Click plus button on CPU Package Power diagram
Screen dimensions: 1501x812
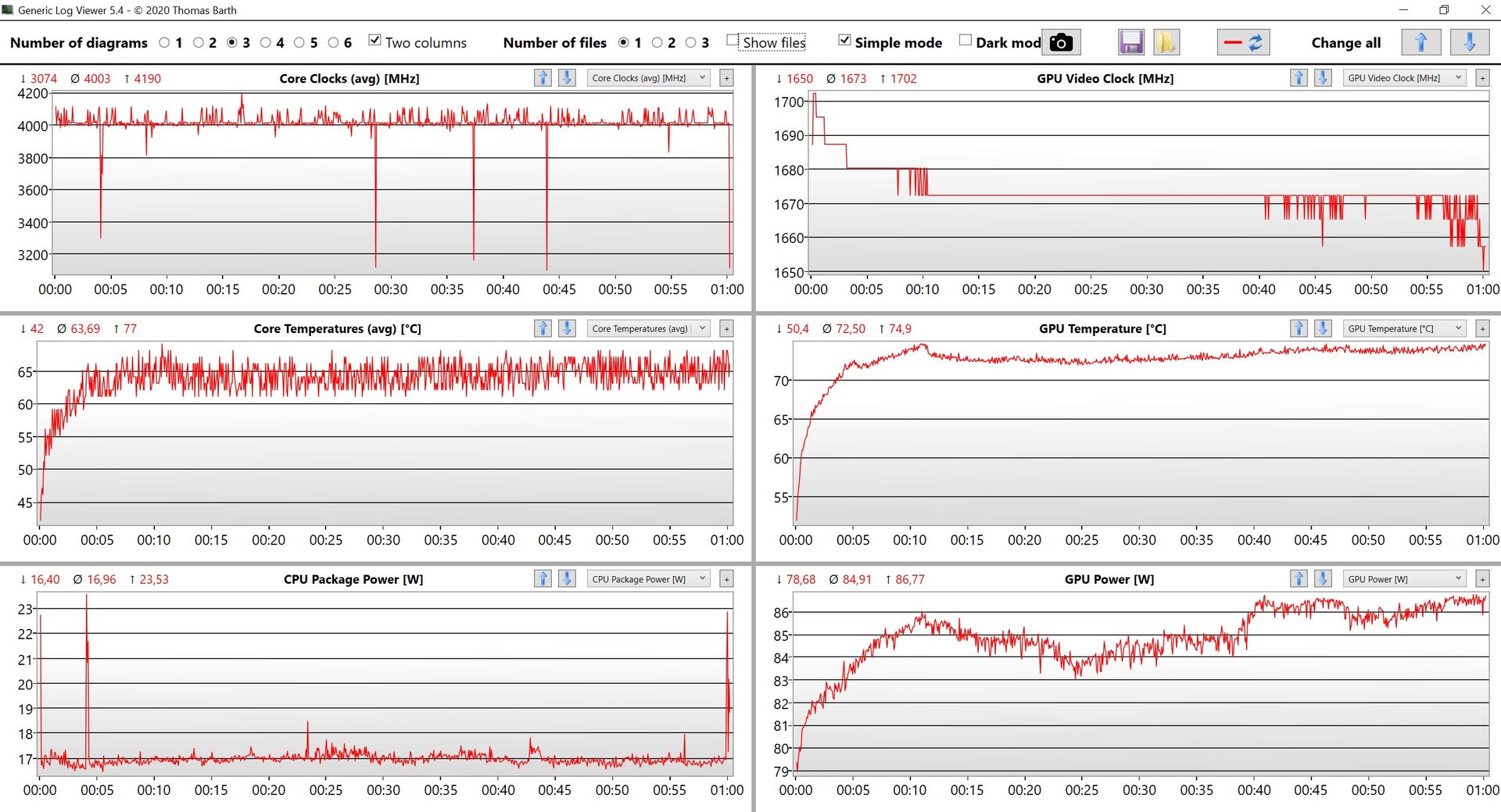pos(726,579)
